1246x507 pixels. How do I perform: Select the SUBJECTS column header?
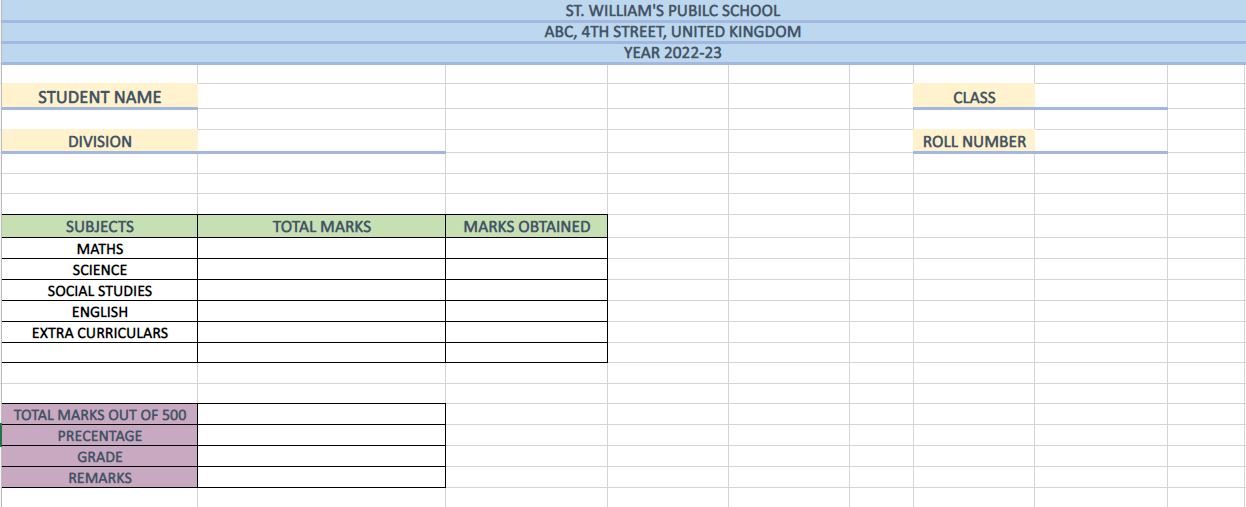pyautogui.click(x=100, y=227)
